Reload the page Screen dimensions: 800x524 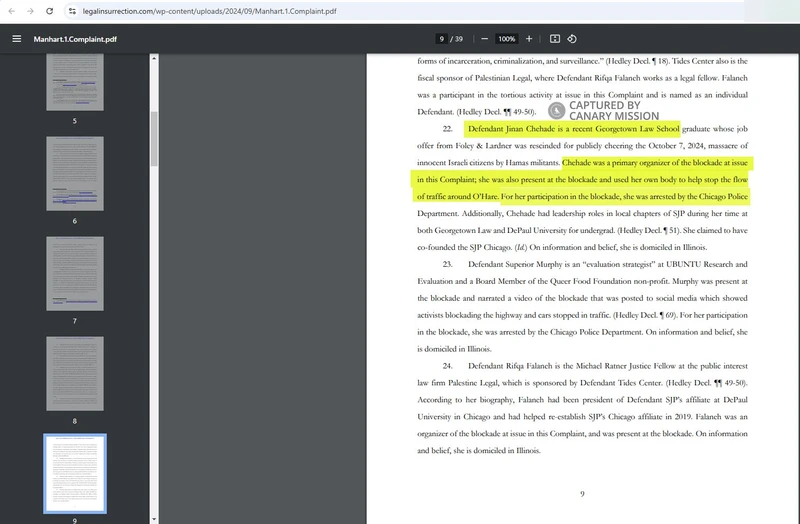(51, 10)
